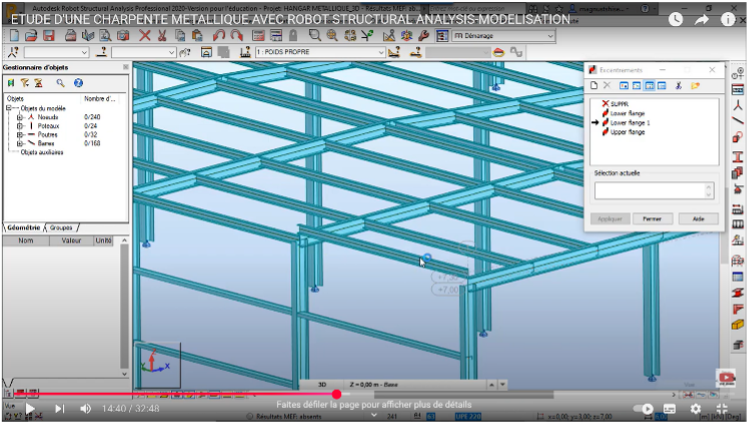Select the 'Upper flange' offset entry
Image resolution: width=751 pixels, height=424 pixels.
tap(627, 132)
